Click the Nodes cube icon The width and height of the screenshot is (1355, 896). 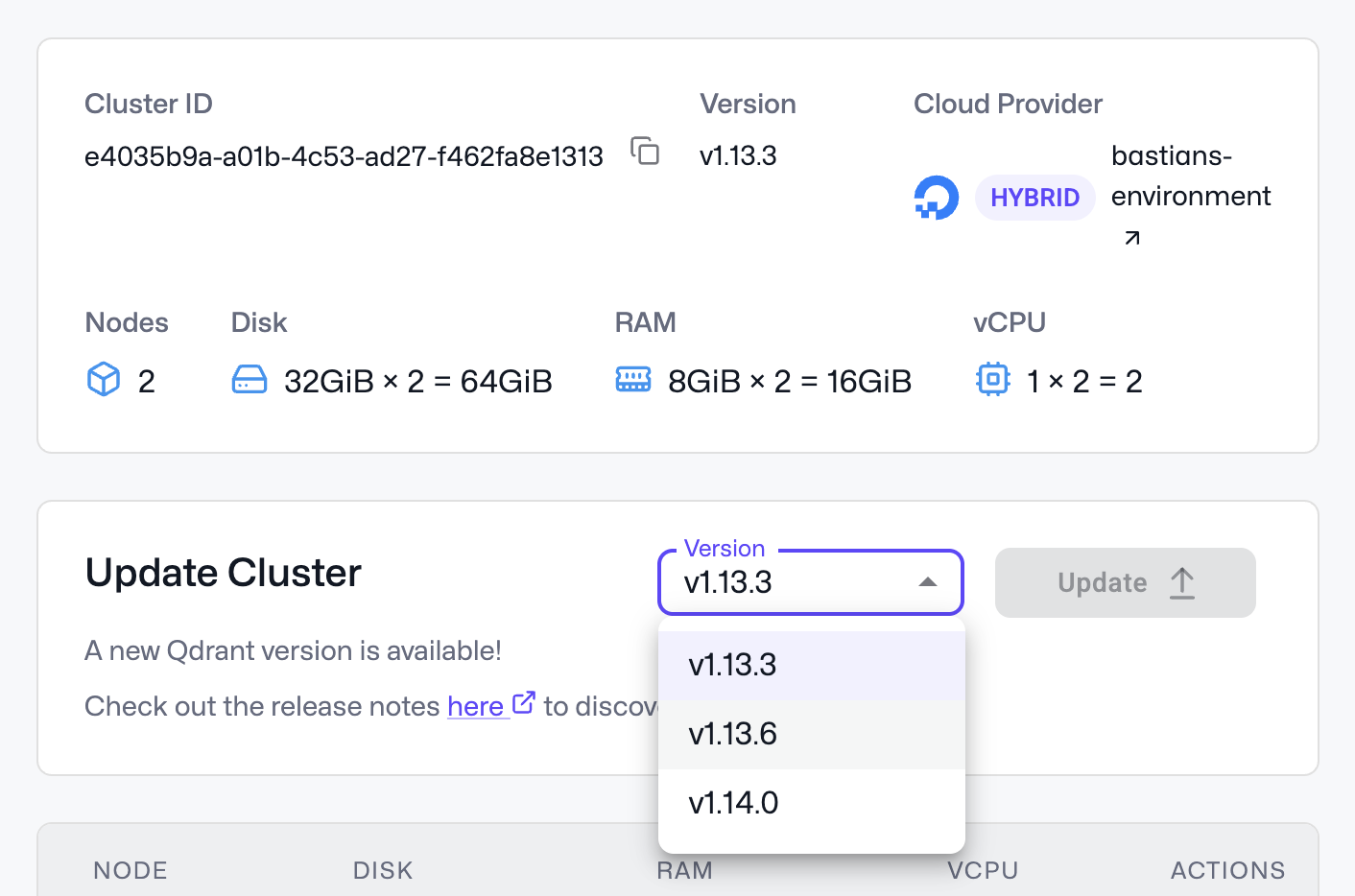(x=104, y=379)
